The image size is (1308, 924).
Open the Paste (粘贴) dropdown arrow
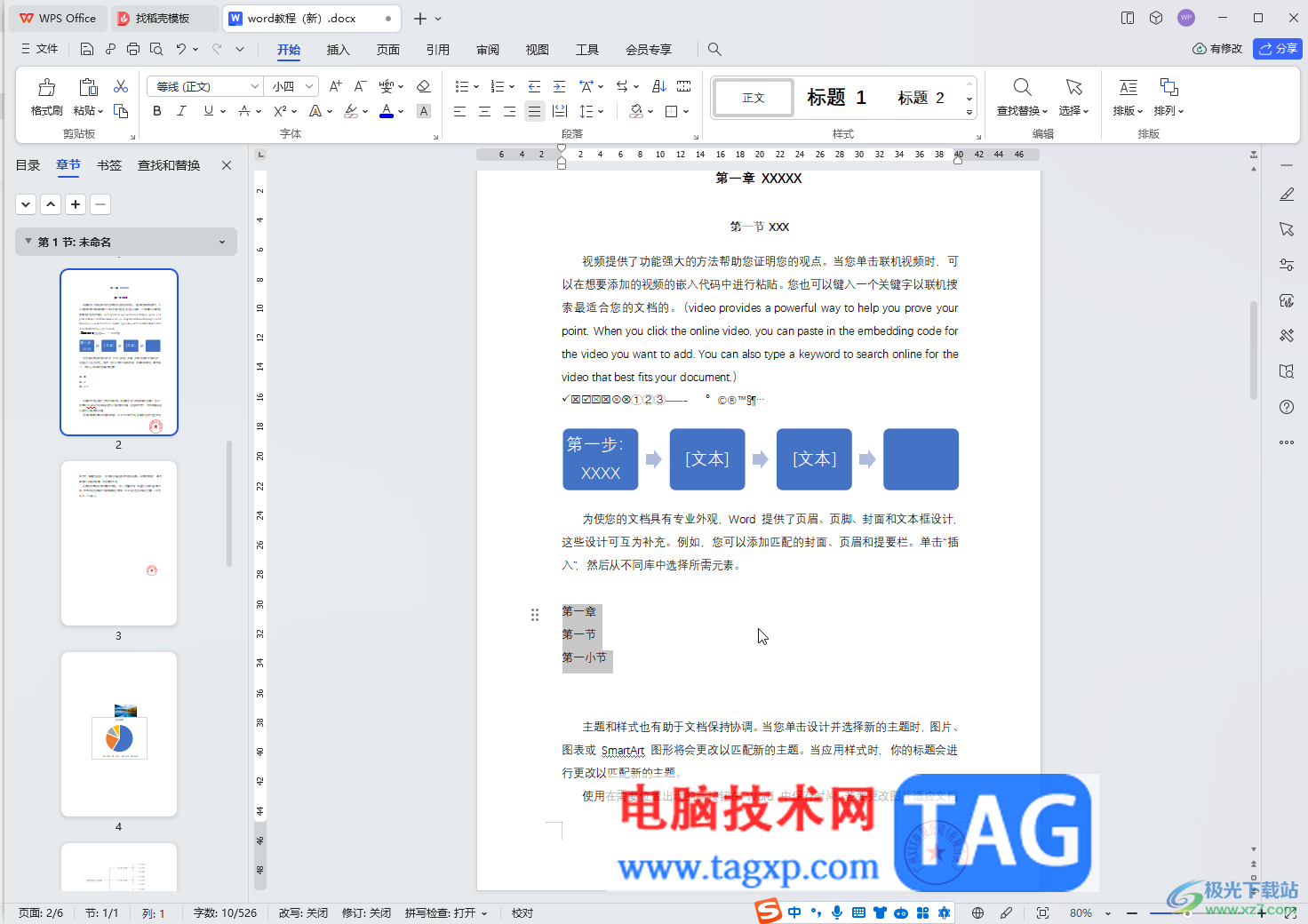(100, 111)
